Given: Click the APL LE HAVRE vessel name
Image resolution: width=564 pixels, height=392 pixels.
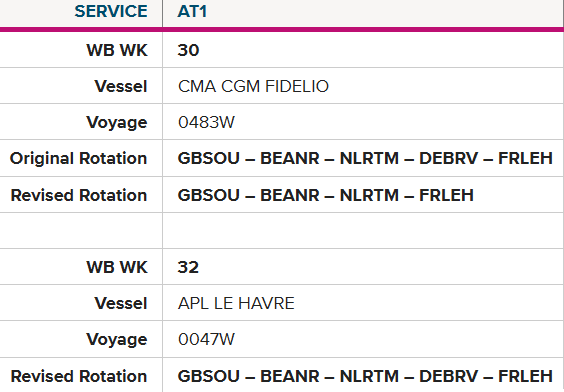Looking at the screenshot, I should 236,303.
